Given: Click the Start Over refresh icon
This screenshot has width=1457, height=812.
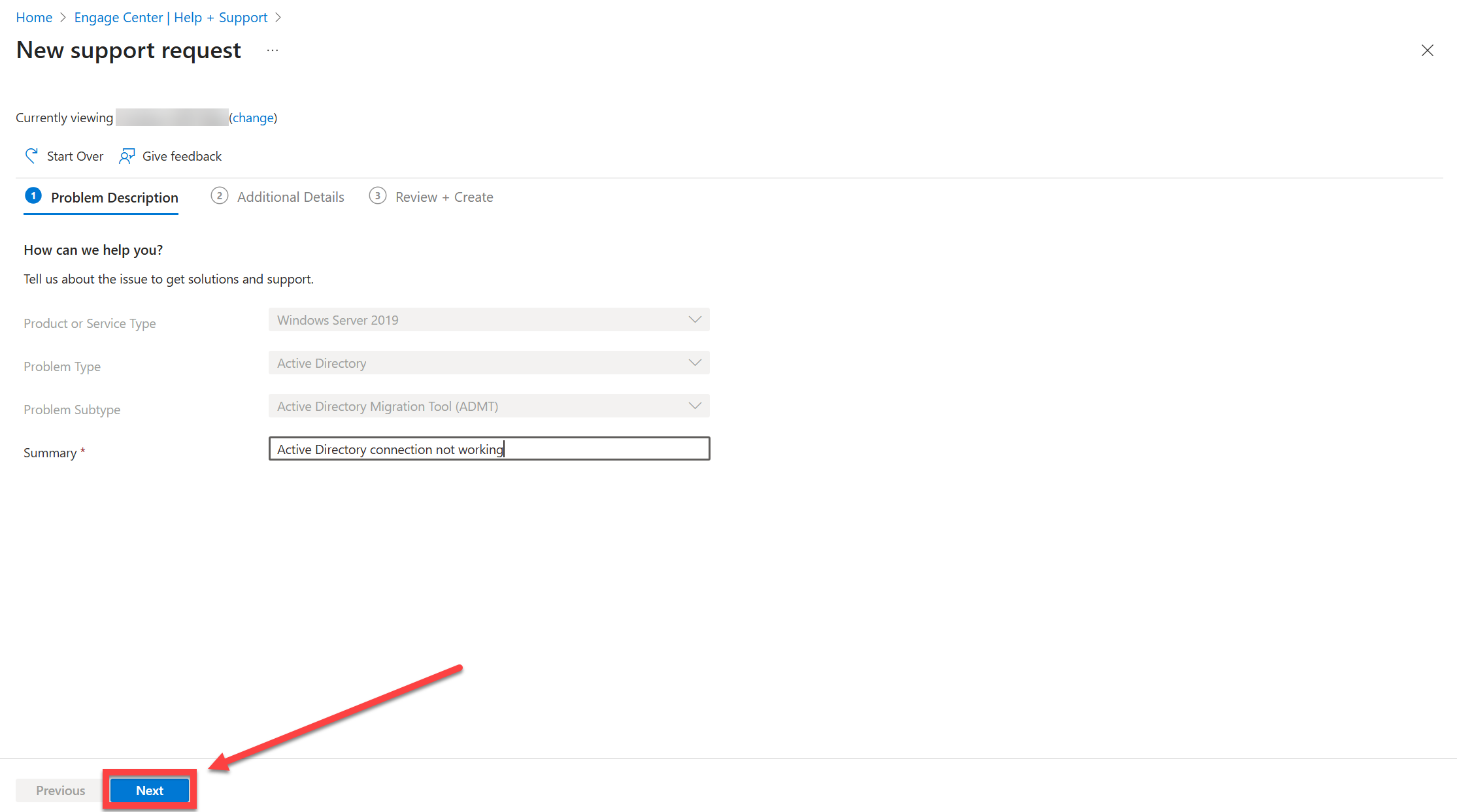Looking at the screenshot, I should 31,155.
